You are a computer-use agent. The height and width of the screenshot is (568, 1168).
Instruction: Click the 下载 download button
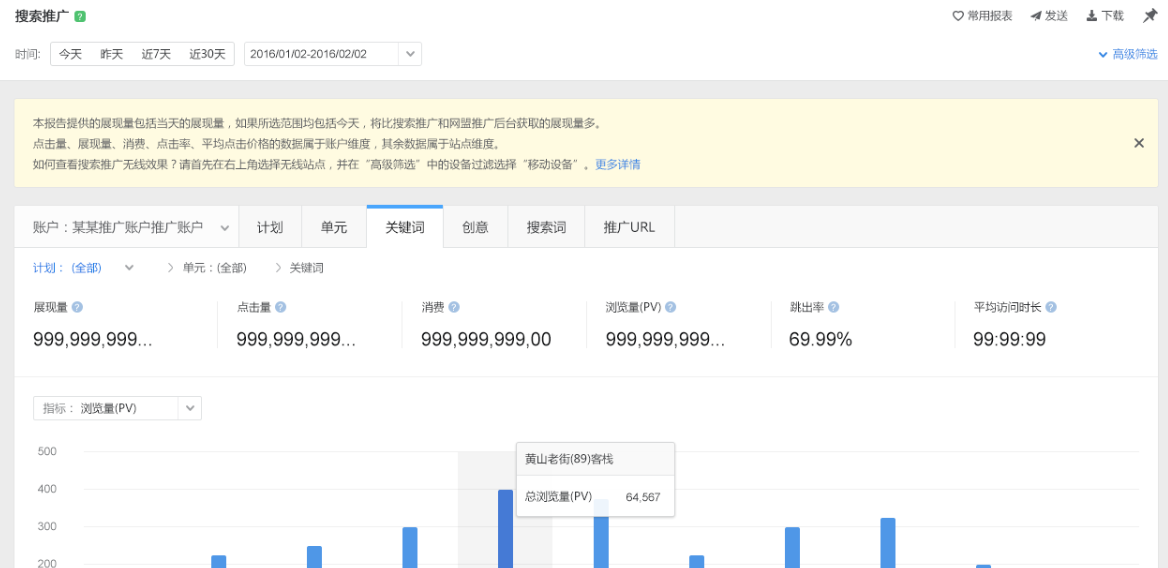pyautogui.click(x=1105, y=16)
